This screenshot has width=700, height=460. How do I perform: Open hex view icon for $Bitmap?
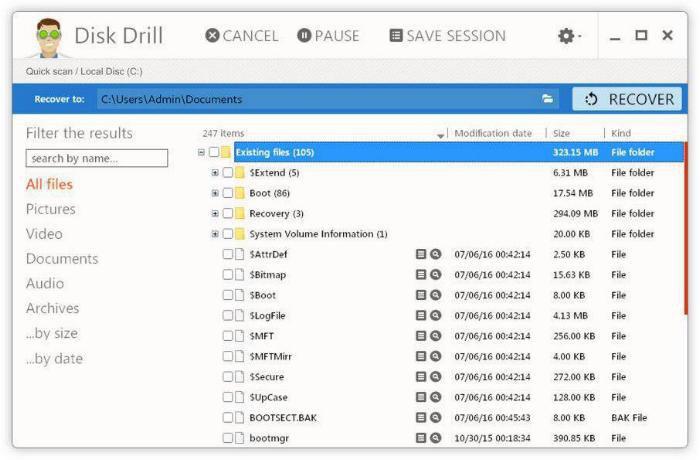pyautogui.click(x=421, y=274)
